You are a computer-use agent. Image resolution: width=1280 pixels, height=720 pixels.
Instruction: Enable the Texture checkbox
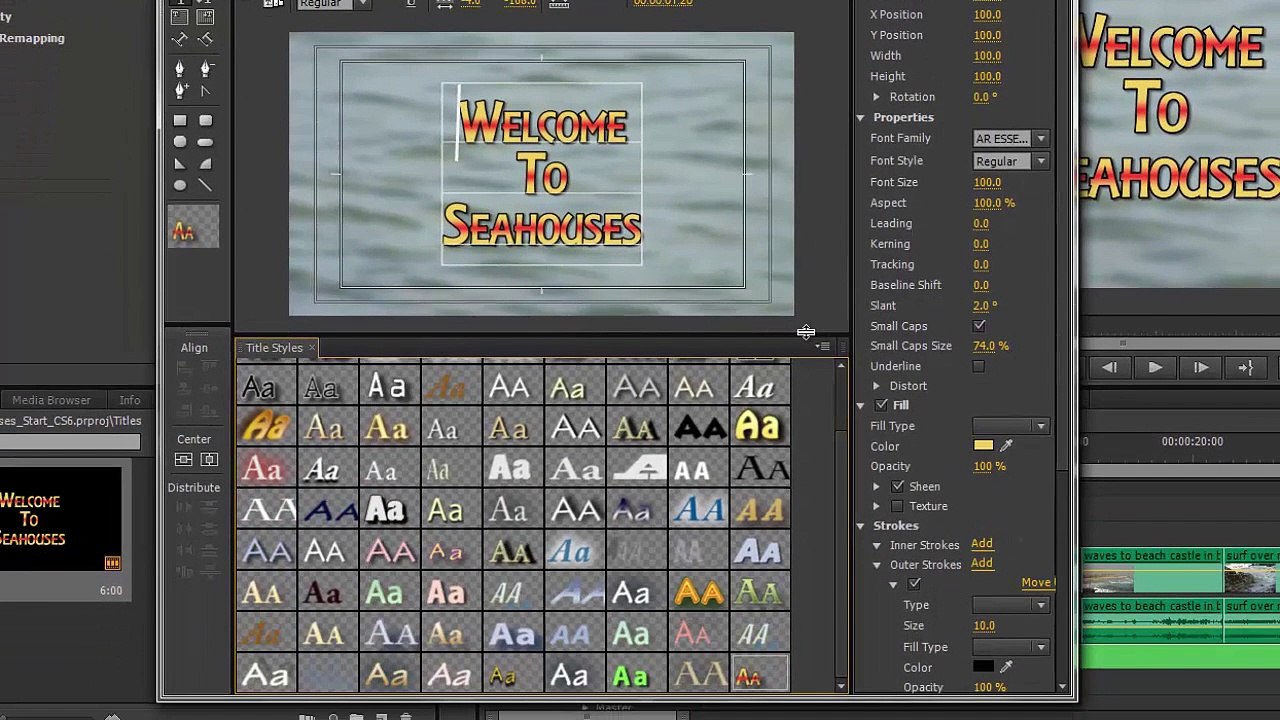click(x=898, y=506)
